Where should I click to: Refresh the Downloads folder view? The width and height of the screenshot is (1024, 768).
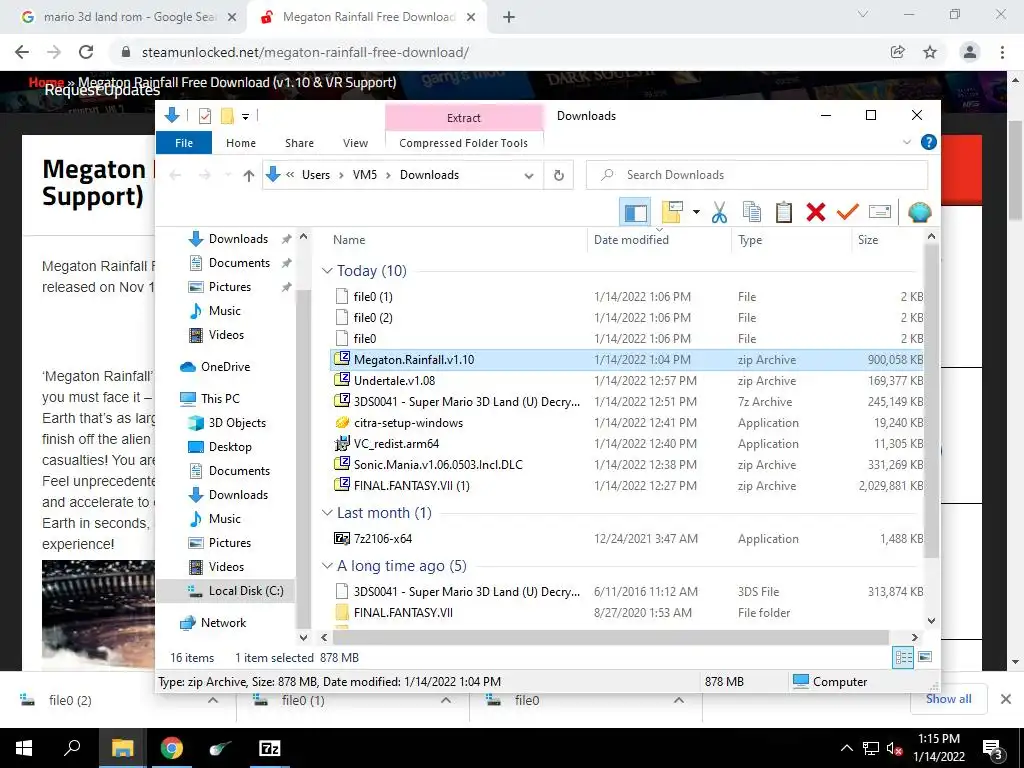tap(559, 175)
